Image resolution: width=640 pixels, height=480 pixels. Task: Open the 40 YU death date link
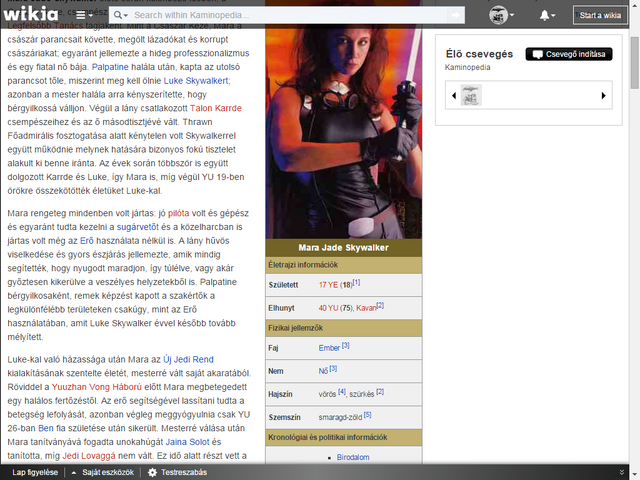[328, 308]
